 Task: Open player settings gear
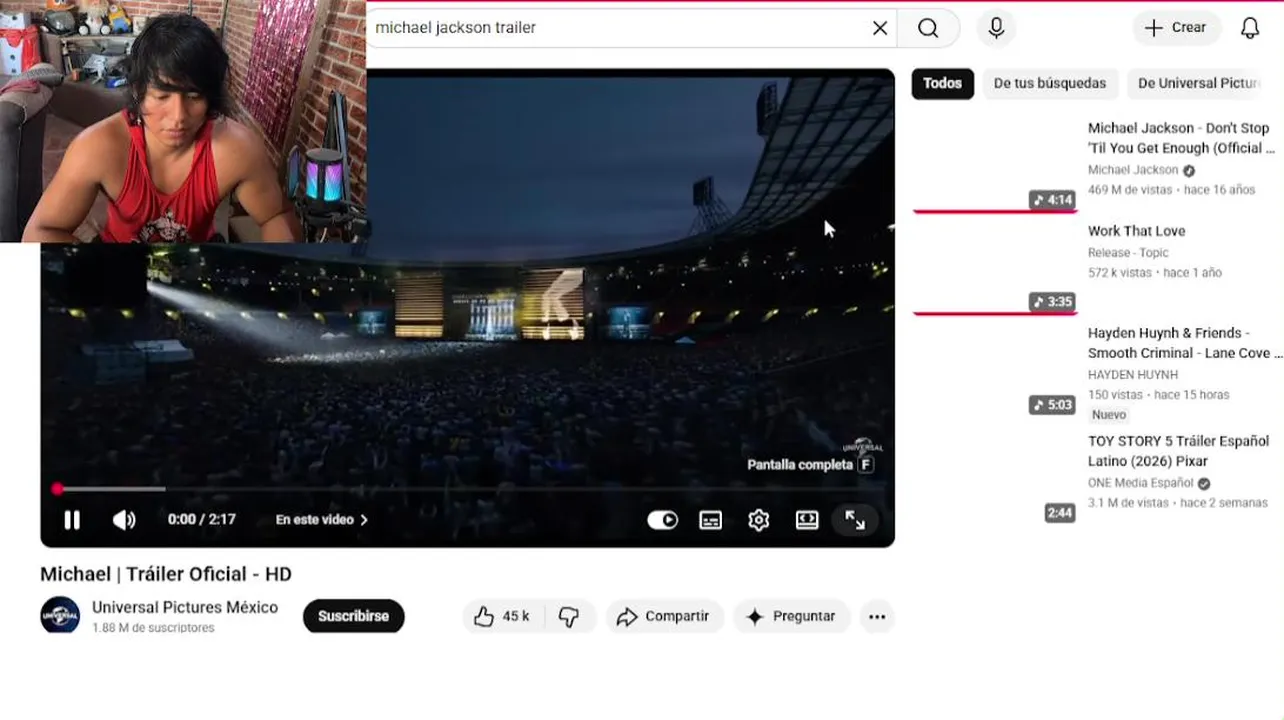click(759, 520)
